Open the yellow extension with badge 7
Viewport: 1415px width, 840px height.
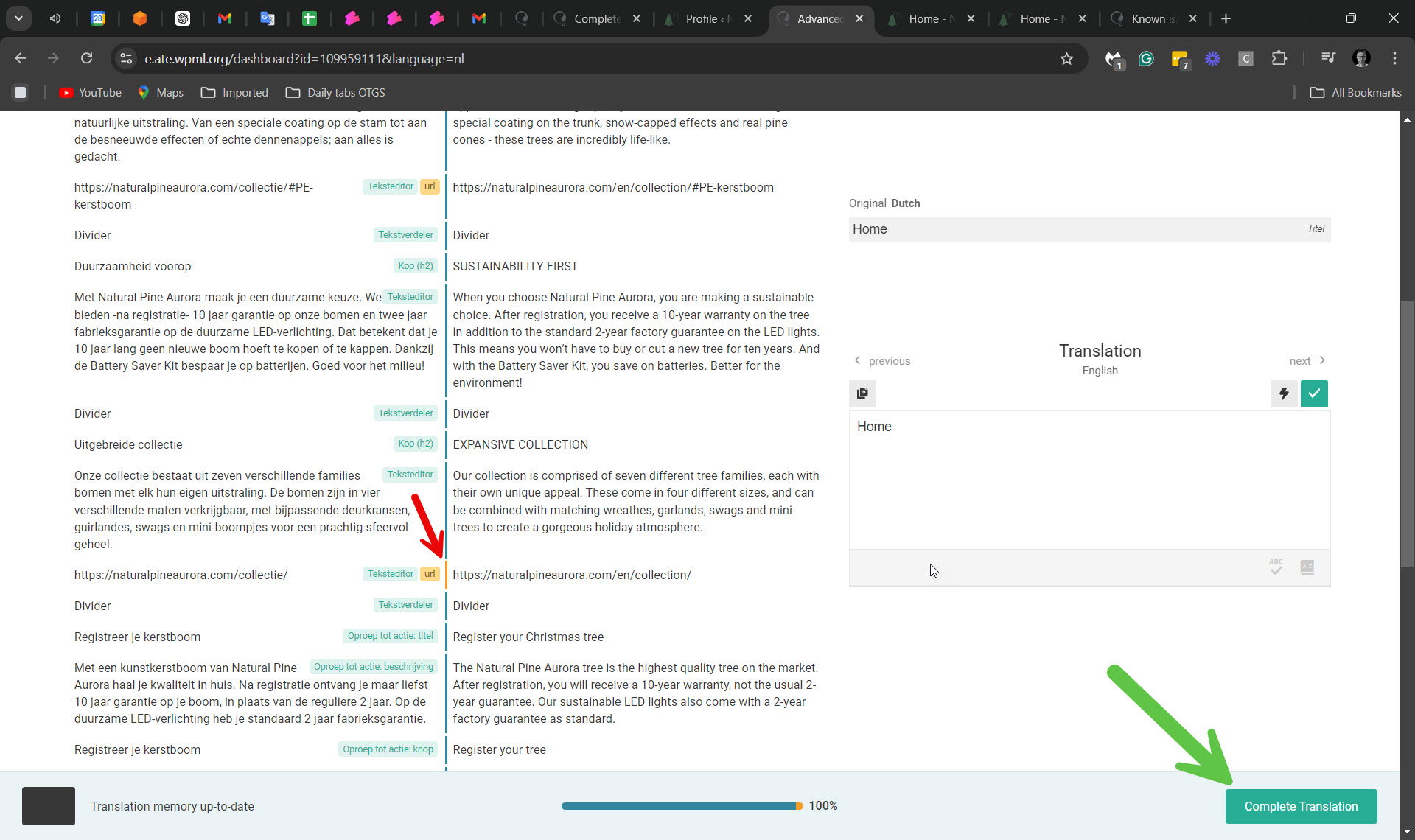click(1180, 59)
